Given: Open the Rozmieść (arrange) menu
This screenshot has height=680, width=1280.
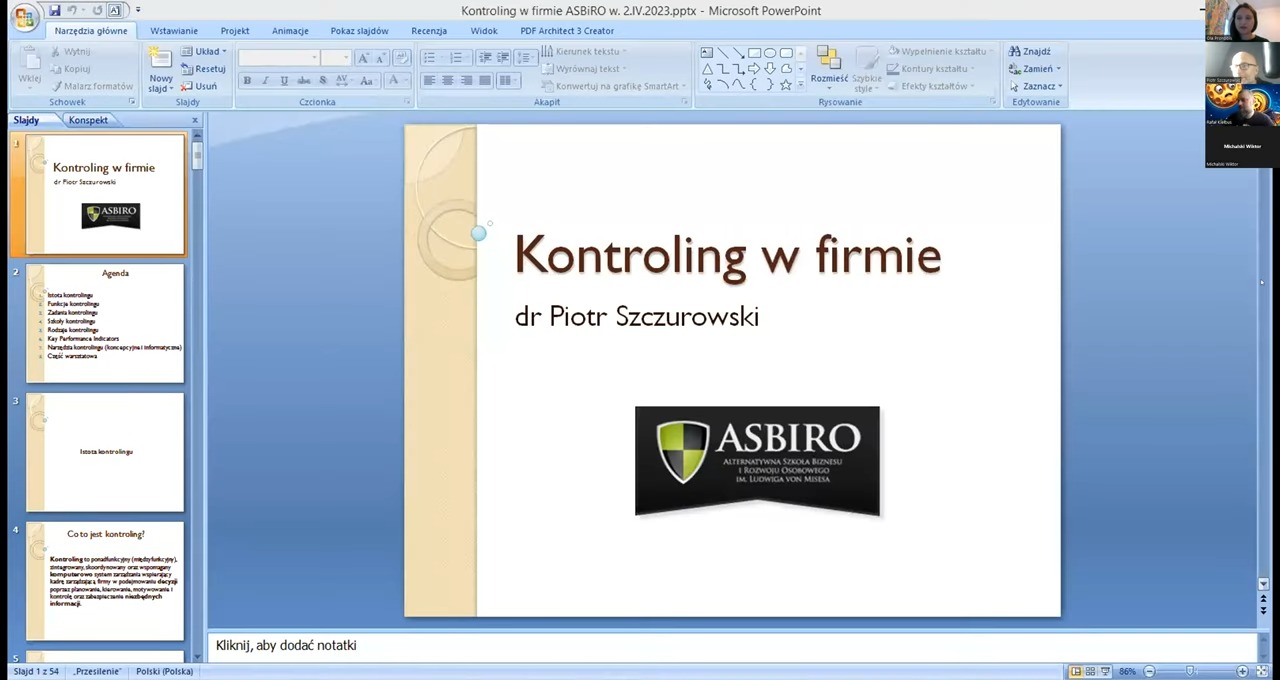Looking at the screenshot, I should pyautogui.click(x=829, y=66).
